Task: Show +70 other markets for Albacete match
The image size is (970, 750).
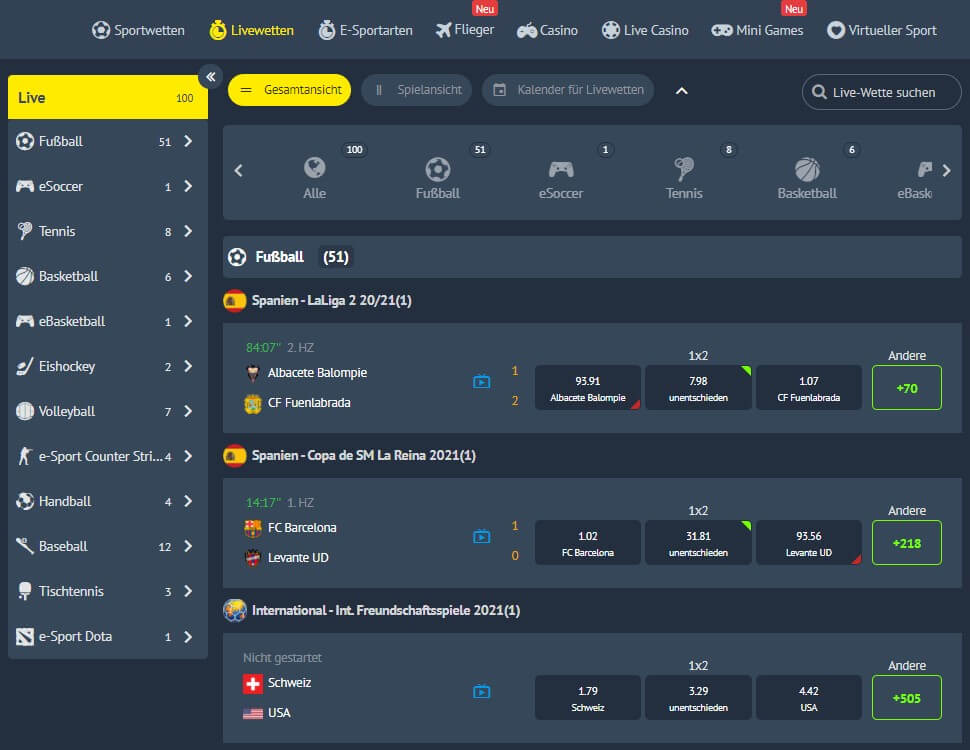Action: (906, 388)
